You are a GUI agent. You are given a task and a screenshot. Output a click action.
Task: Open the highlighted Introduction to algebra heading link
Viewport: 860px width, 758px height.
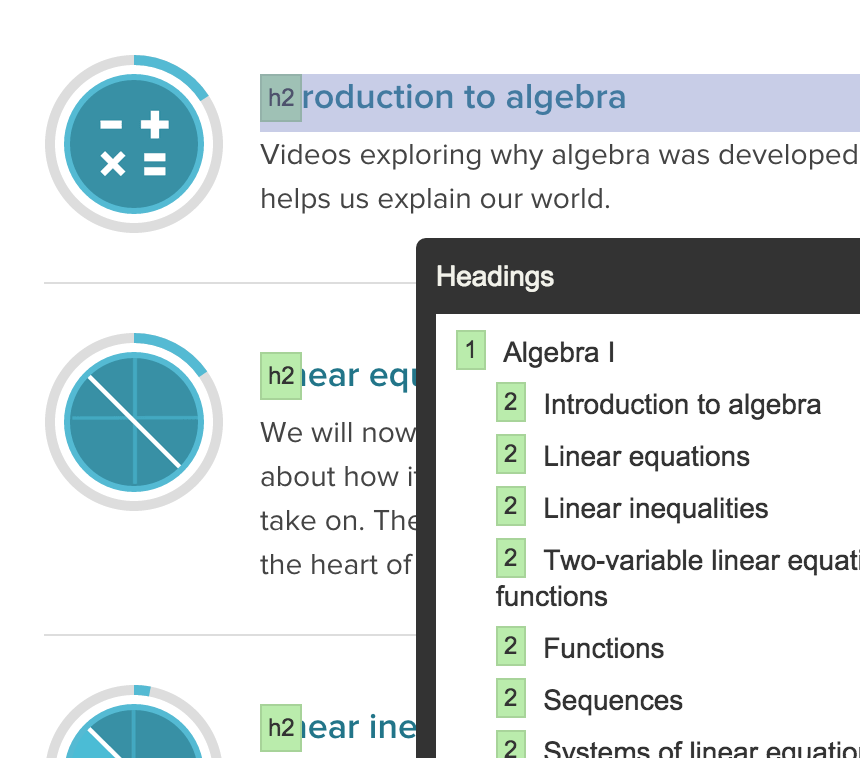point(464,98)
